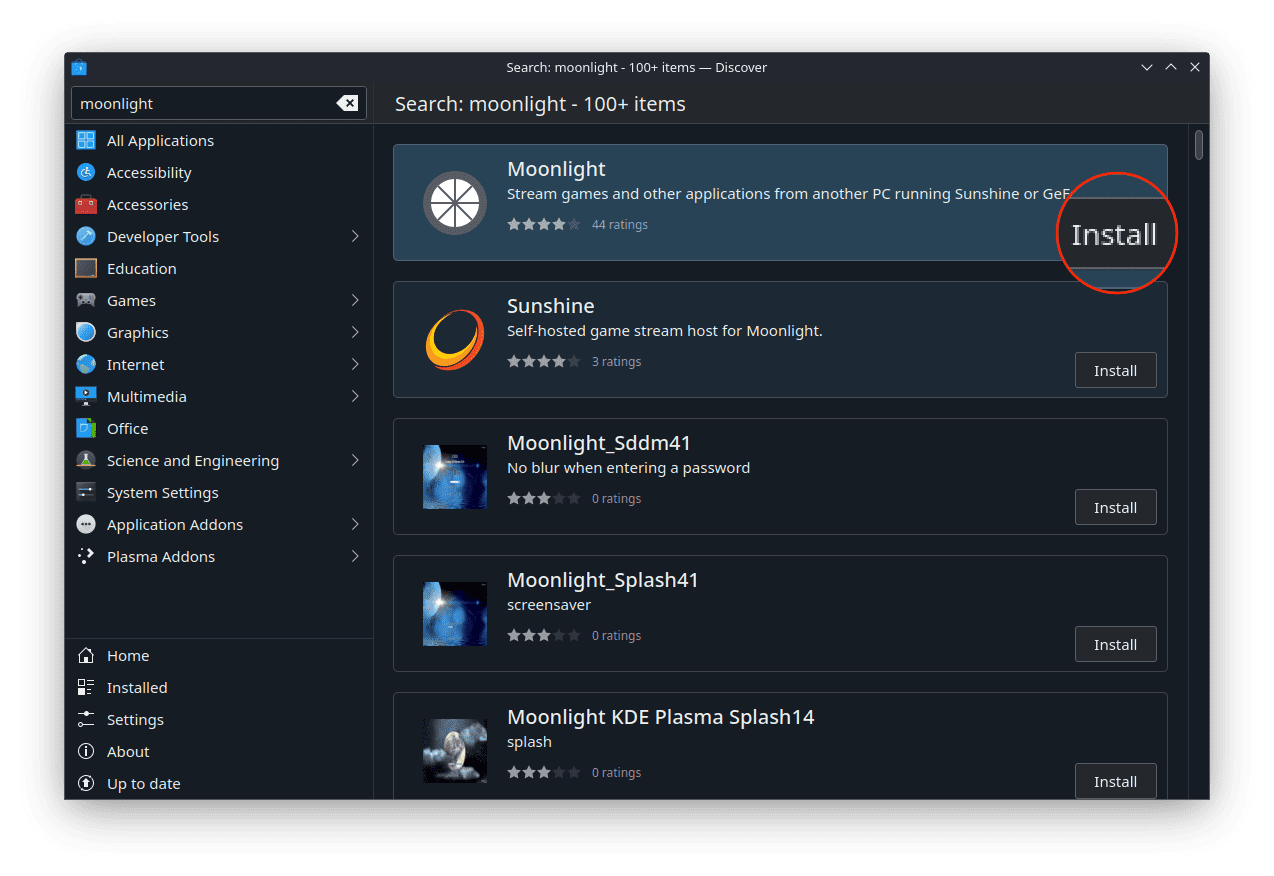Expand the Plasma Addons category
1274x876 pixels.
point(356,556)
